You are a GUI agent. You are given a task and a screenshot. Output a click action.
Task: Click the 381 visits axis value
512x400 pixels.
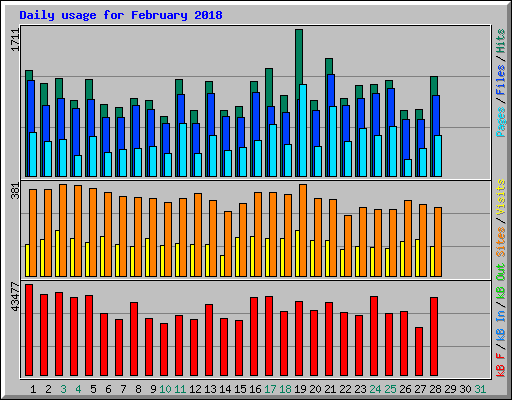pos(16,191)
